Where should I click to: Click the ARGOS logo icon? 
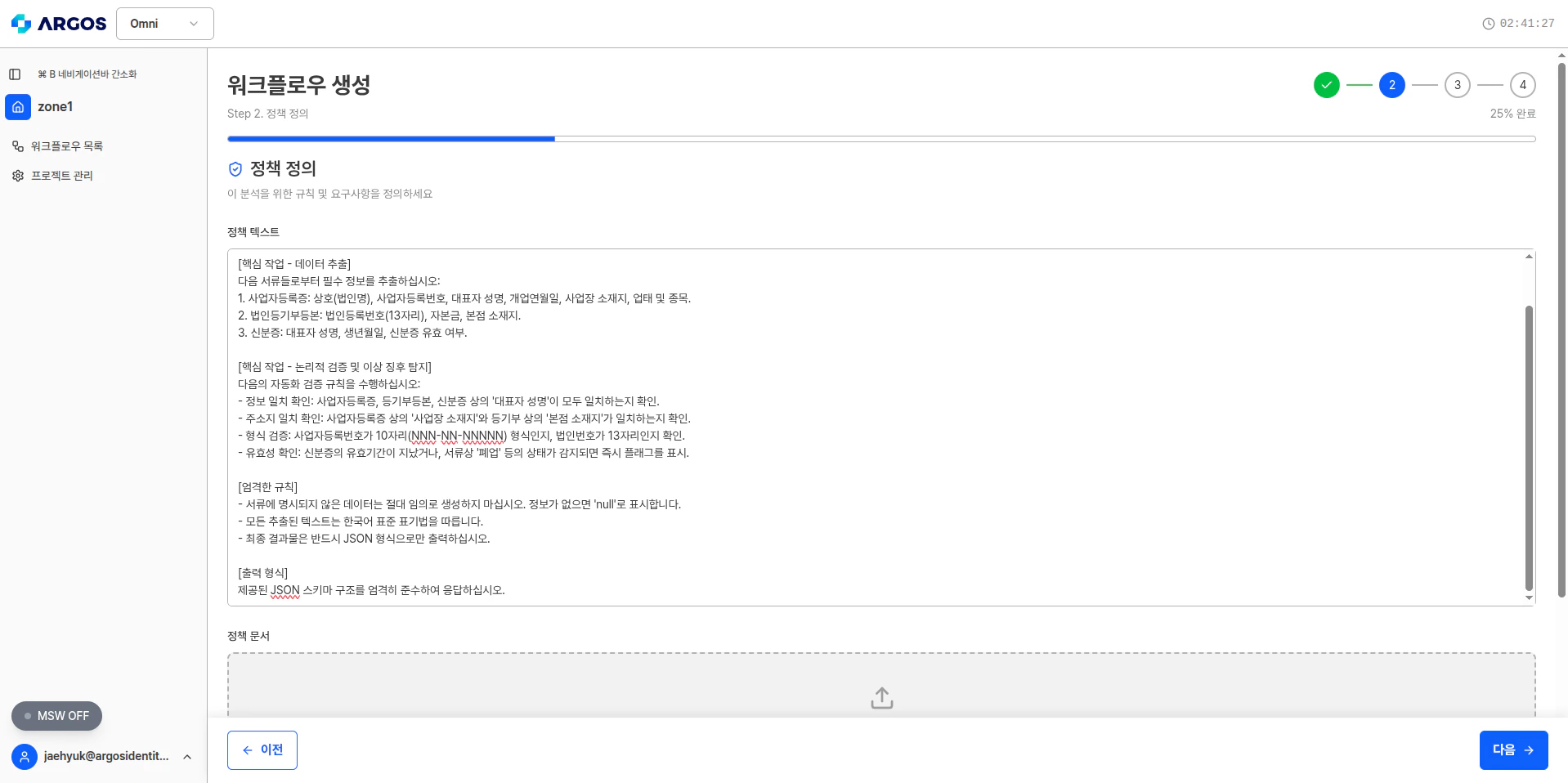[x=21, y=24]
